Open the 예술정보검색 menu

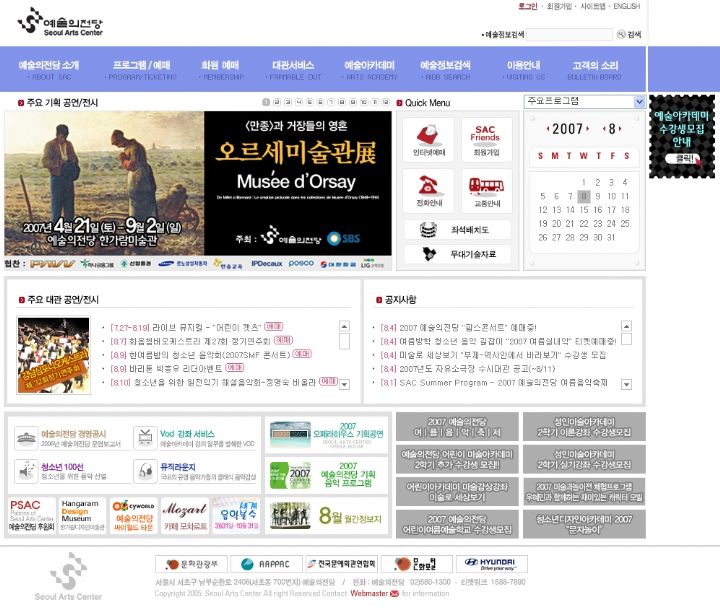point(445,70)
